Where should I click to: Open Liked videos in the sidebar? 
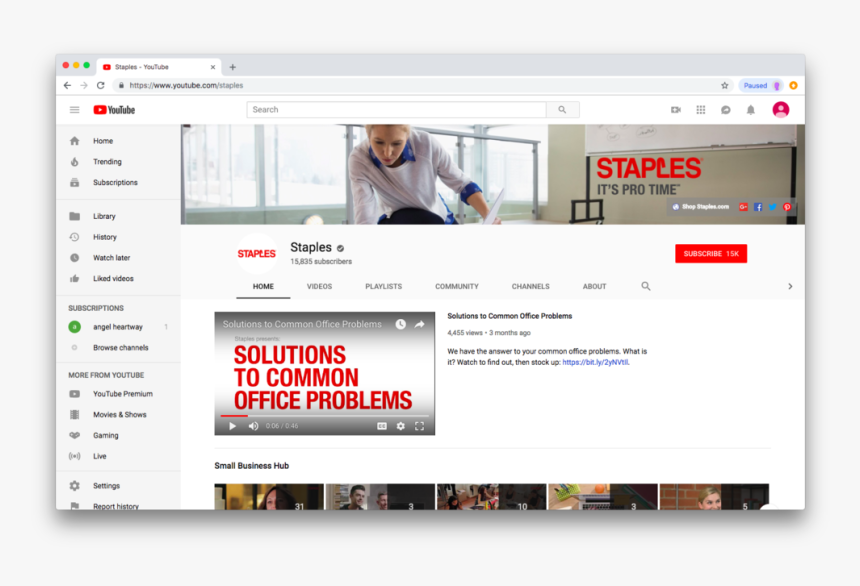118,279
